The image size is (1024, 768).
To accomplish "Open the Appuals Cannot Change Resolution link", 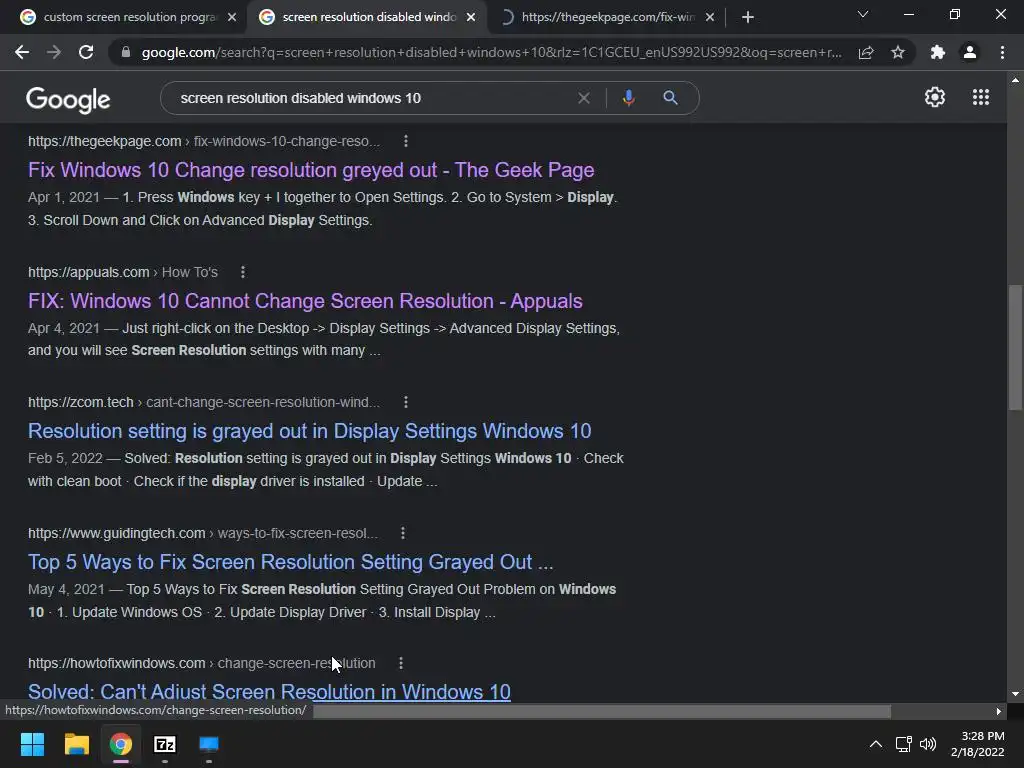I will coord(305,300).
